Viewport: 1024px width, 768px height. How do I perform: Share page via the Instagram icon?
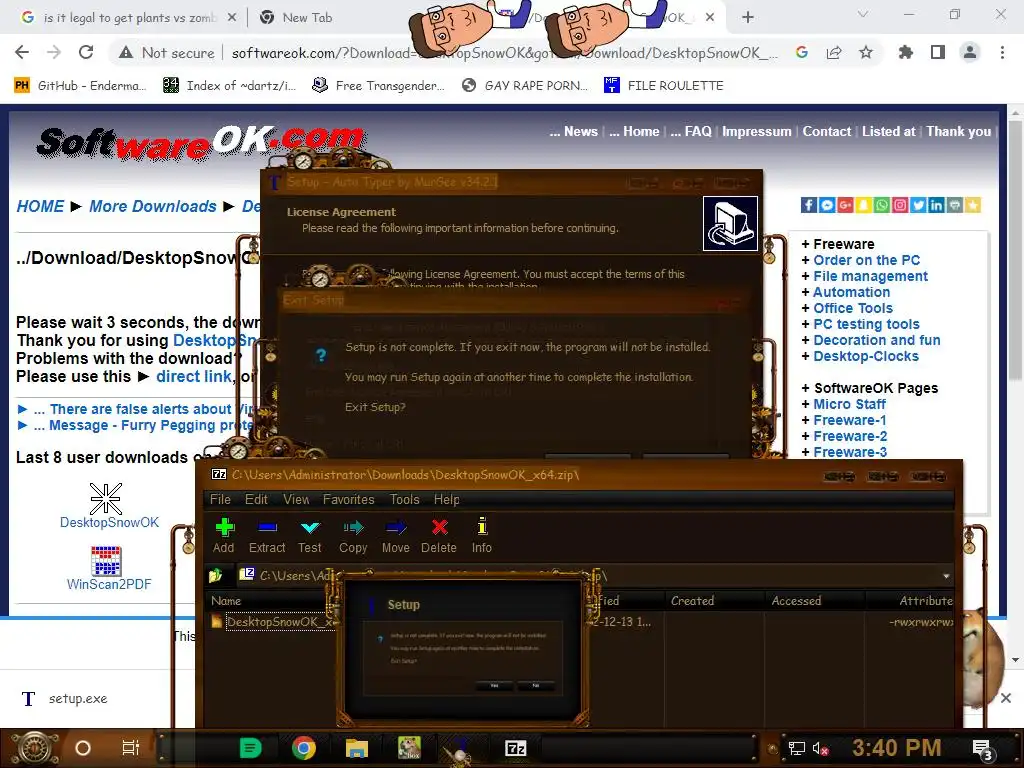pyautogui.click(x=900, y=205)
